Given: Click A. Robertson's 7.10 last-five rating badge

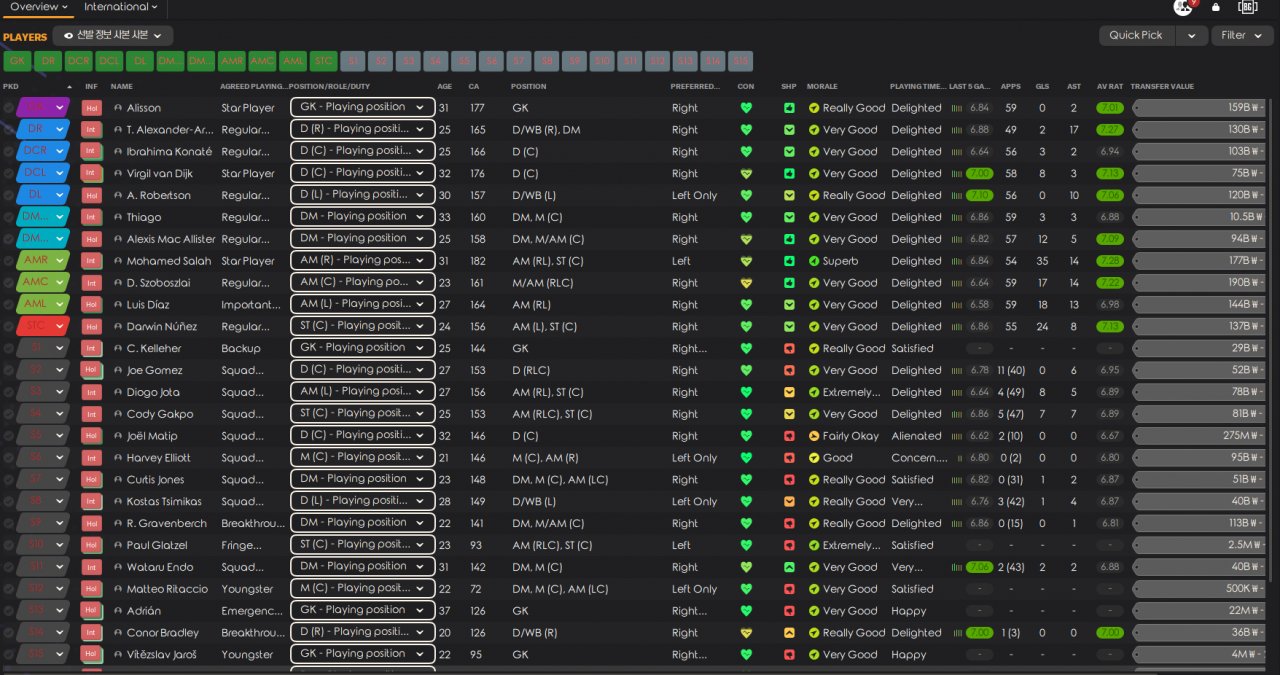Looking at the screenshot, I should [980, 196].
